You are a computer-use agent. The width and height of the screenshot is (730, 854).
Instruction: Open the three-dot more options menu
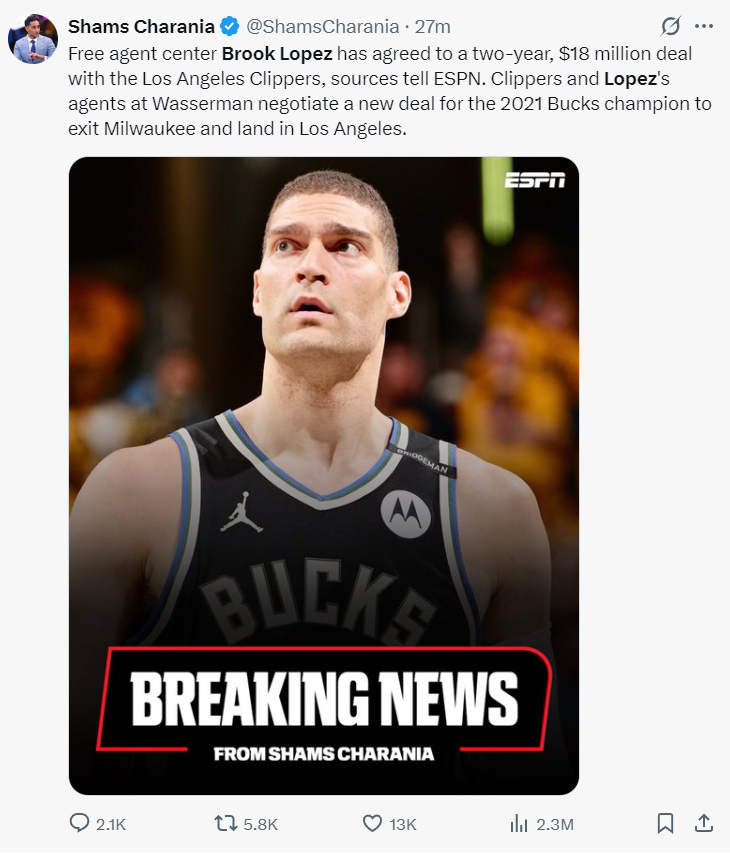click(x=704, y=26)
